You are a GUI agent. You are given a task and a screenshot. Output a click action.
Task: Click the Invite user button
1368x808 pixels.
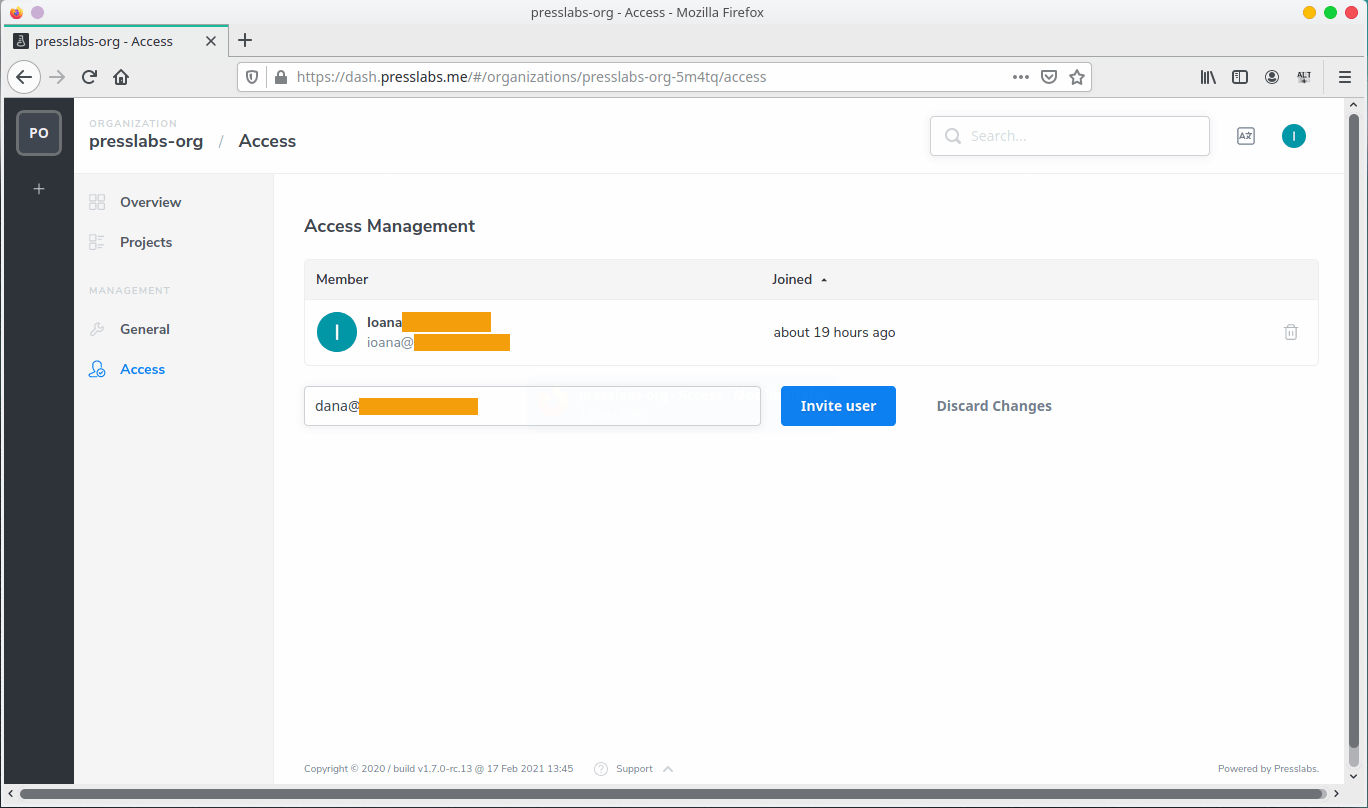(x=838, y=406)
